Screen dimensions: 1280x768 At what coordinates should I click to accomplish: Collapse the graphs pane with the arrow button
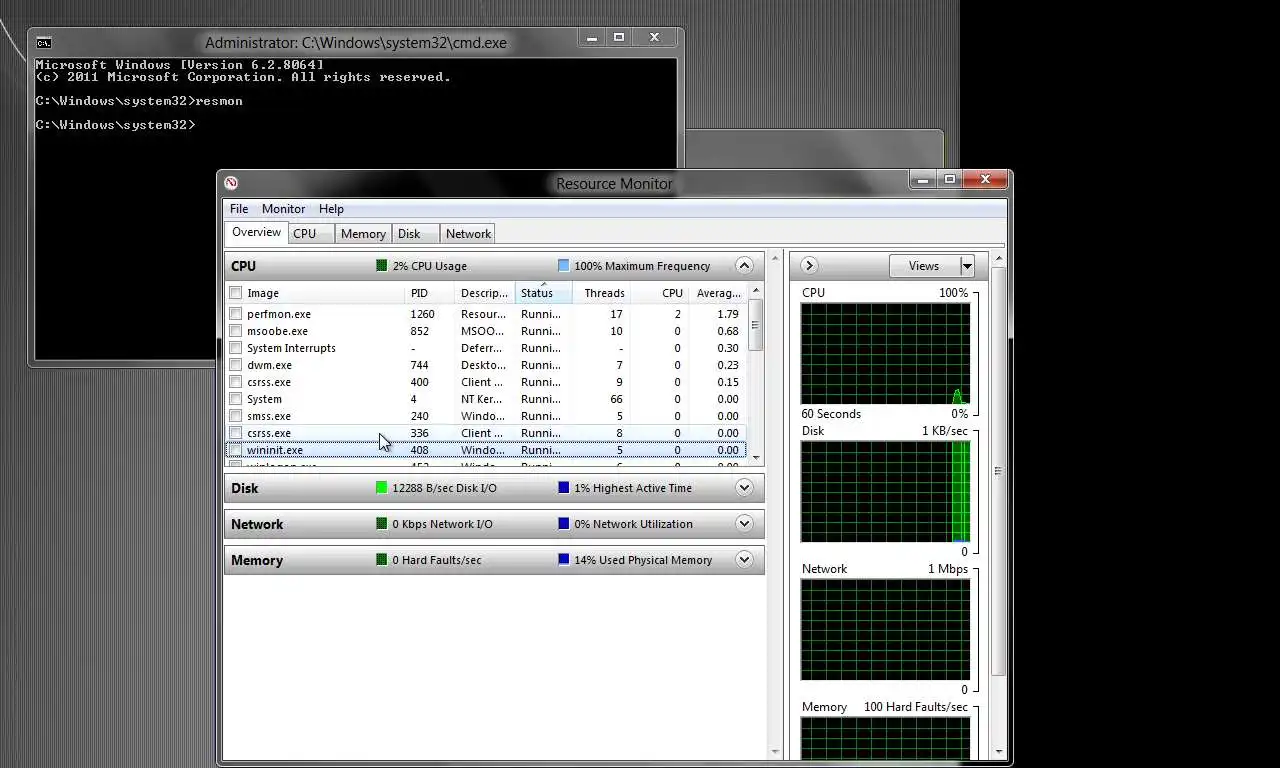pyautogui.click(x=809, y=266)
